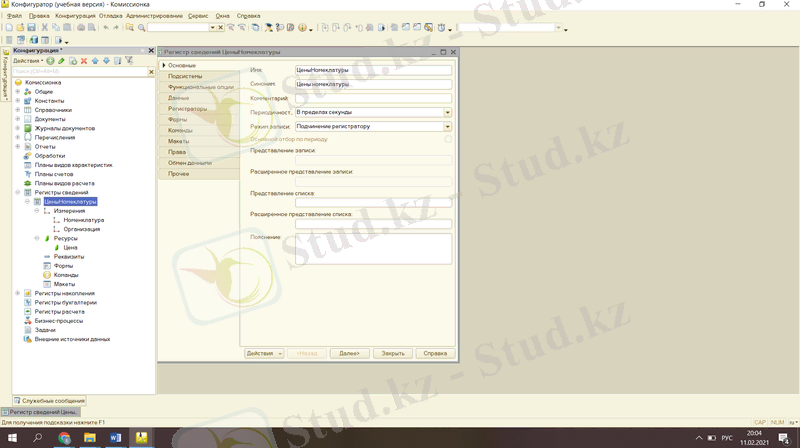
Task: Click the red Delete X in Configuration panel
Action: [84, 61]
